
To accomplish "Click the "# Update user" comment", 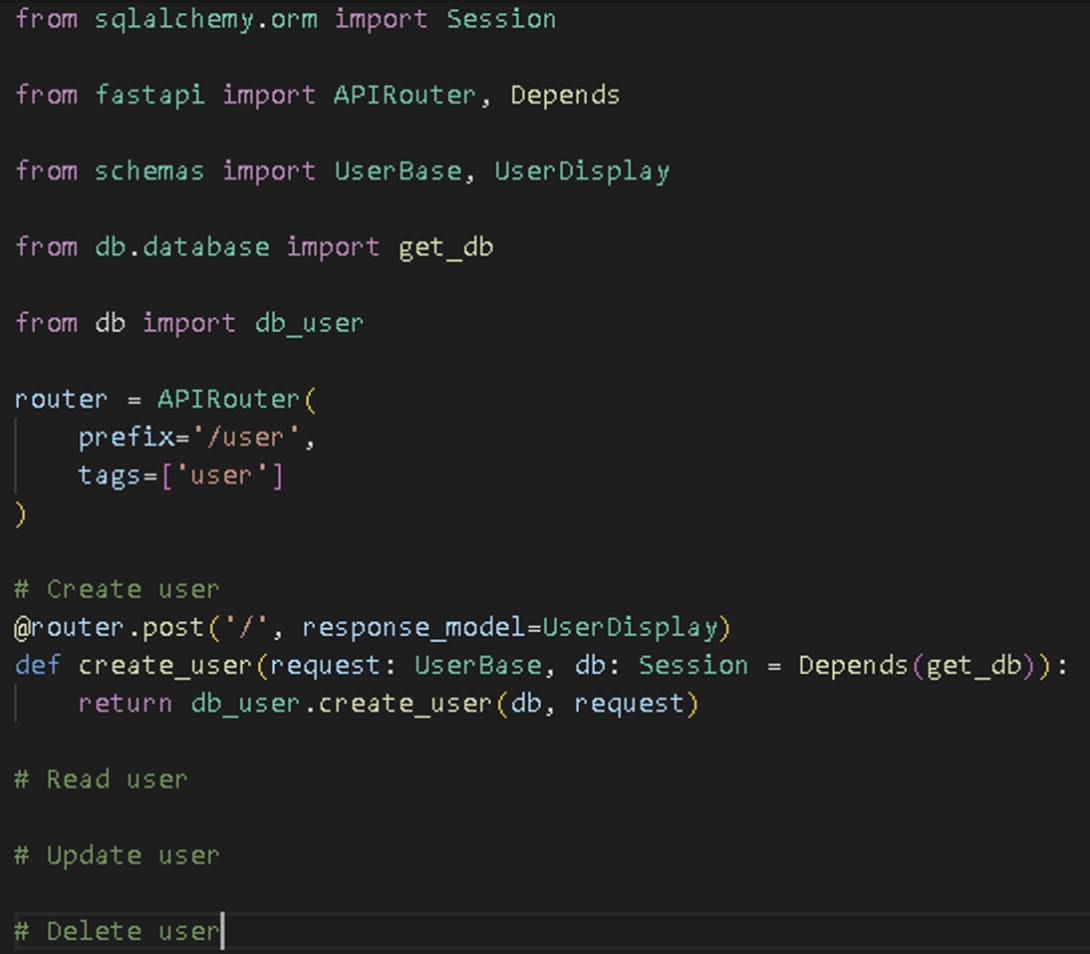I will 117,855.
